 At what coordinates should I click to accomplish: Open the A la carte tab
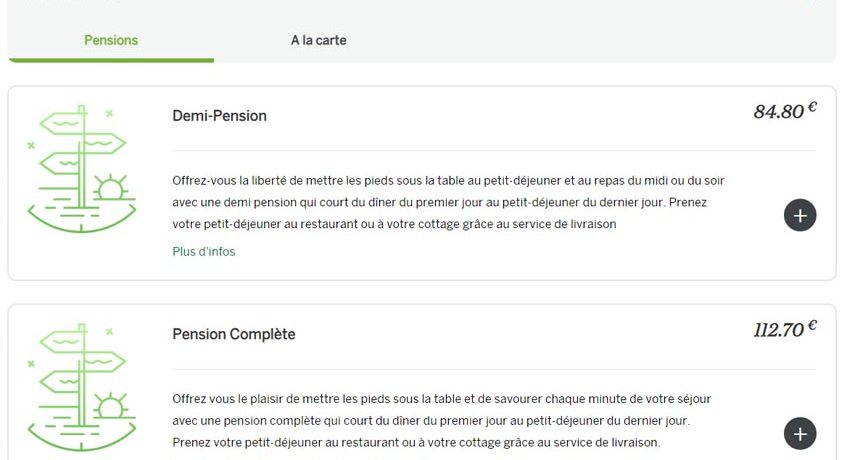[318, 41]
